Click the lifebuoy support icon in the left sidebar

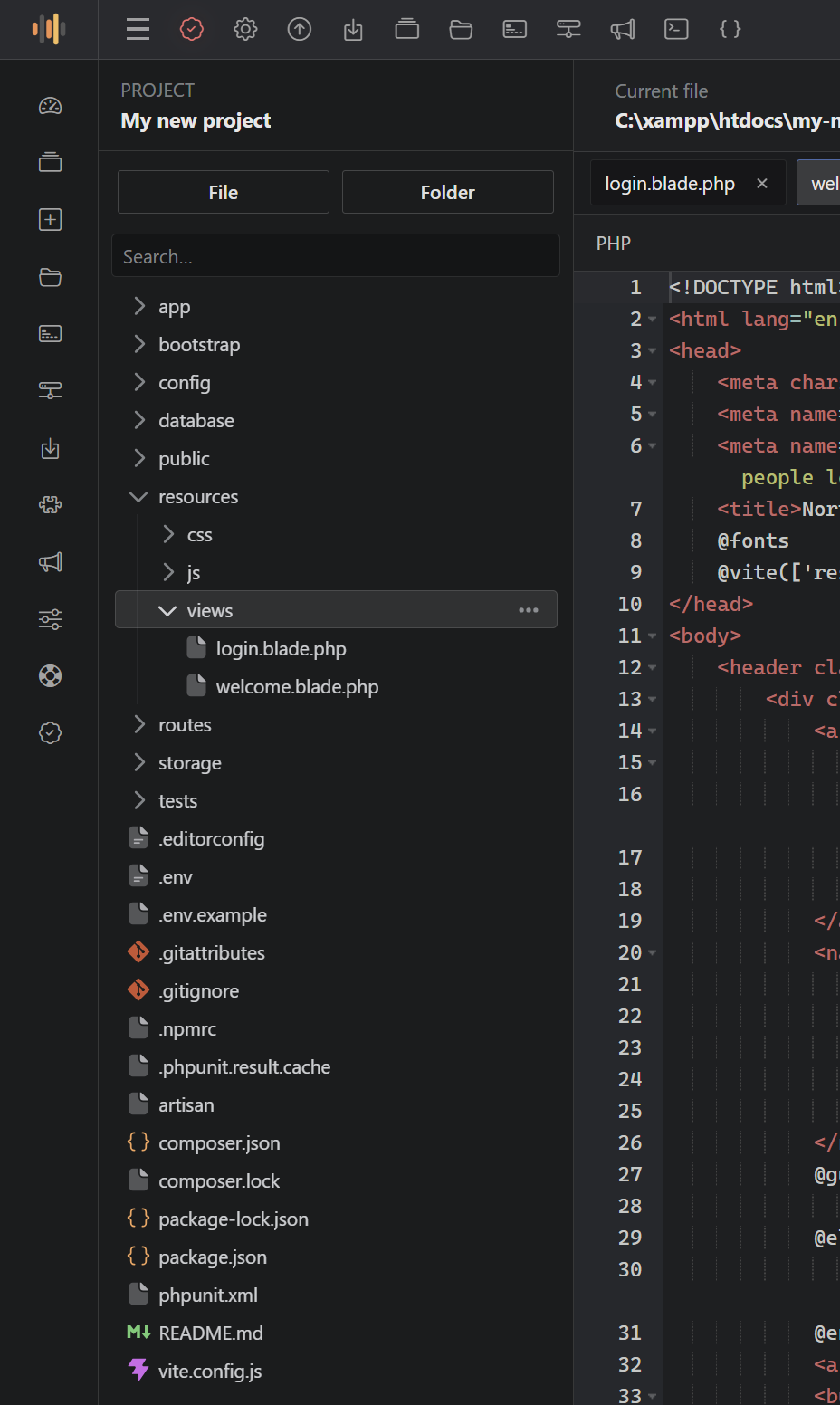tap(51, 676)
